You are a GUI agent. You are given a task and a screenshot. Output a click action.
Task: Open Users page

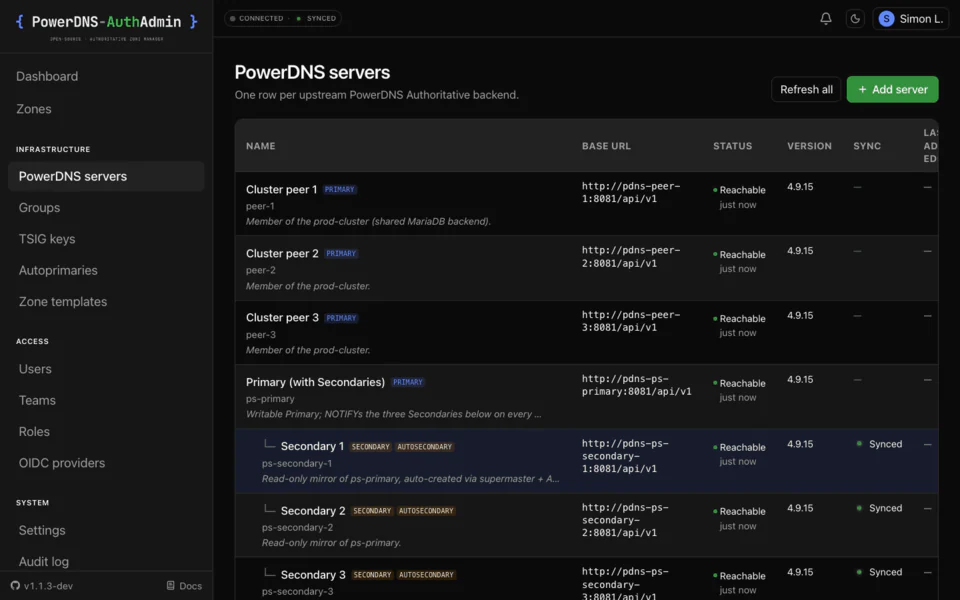(35, 369)
